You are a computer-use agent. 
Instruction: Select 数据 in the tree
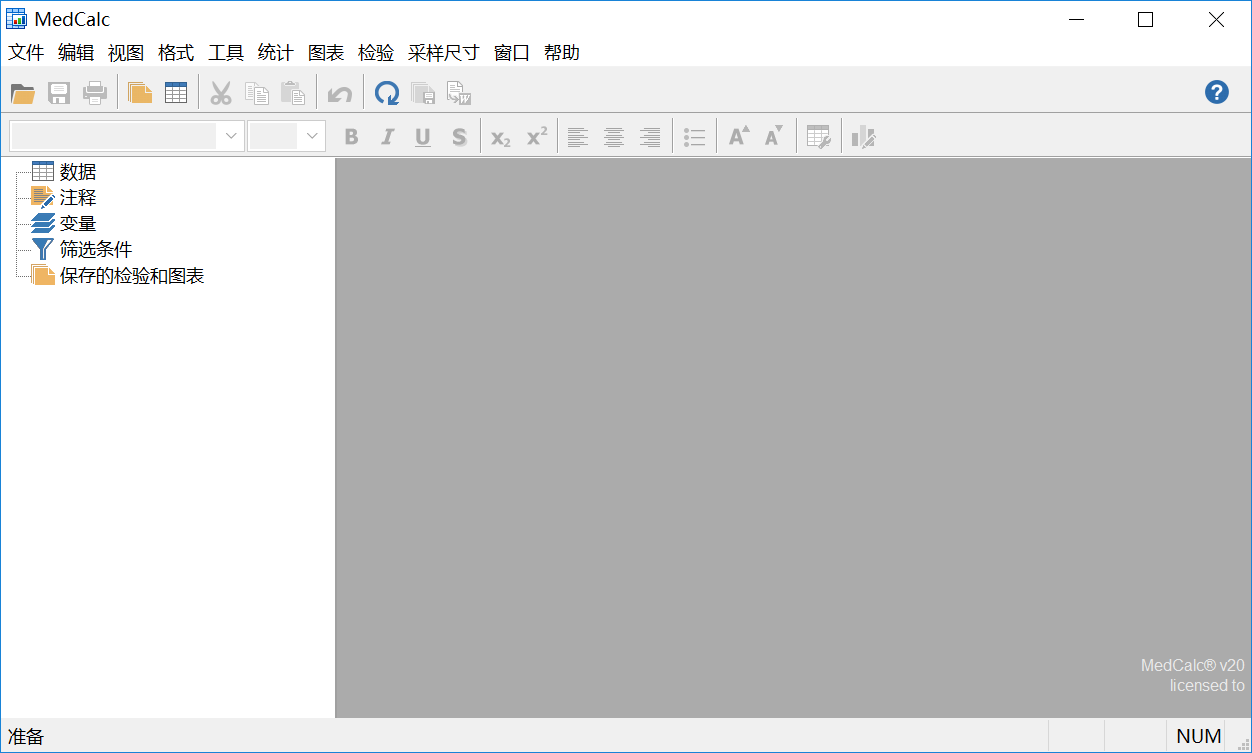(78, 172)
